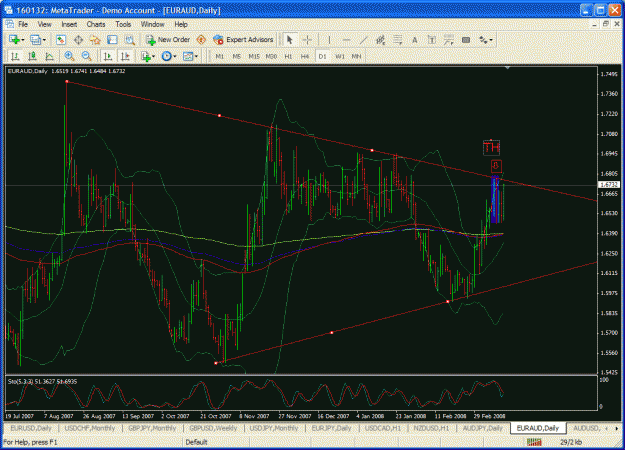Screen dimensions: 625x450
Task: Set timeframe to MN monthly
Action: [356, 56]
